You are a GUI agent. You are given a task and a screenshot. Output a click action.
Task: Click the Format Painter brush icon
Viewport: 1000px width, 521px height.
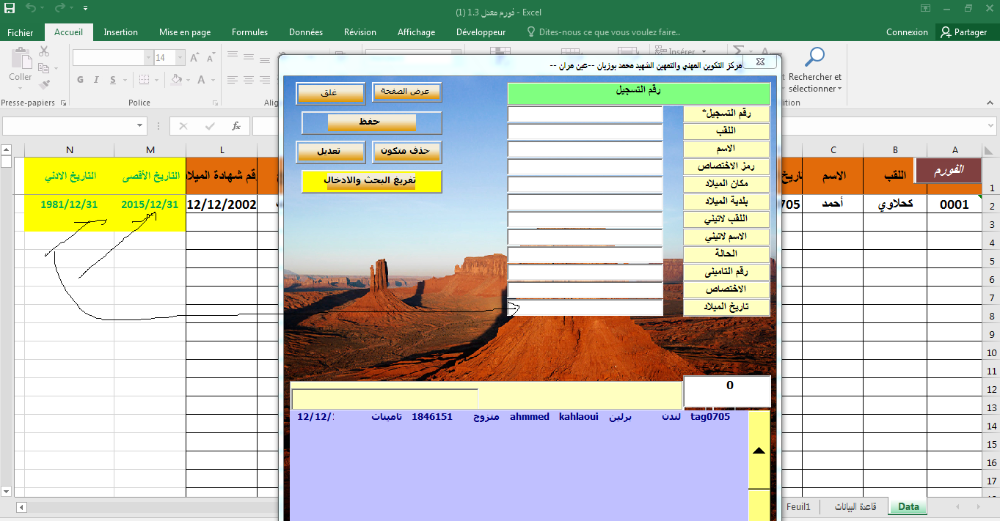point(45,86)
